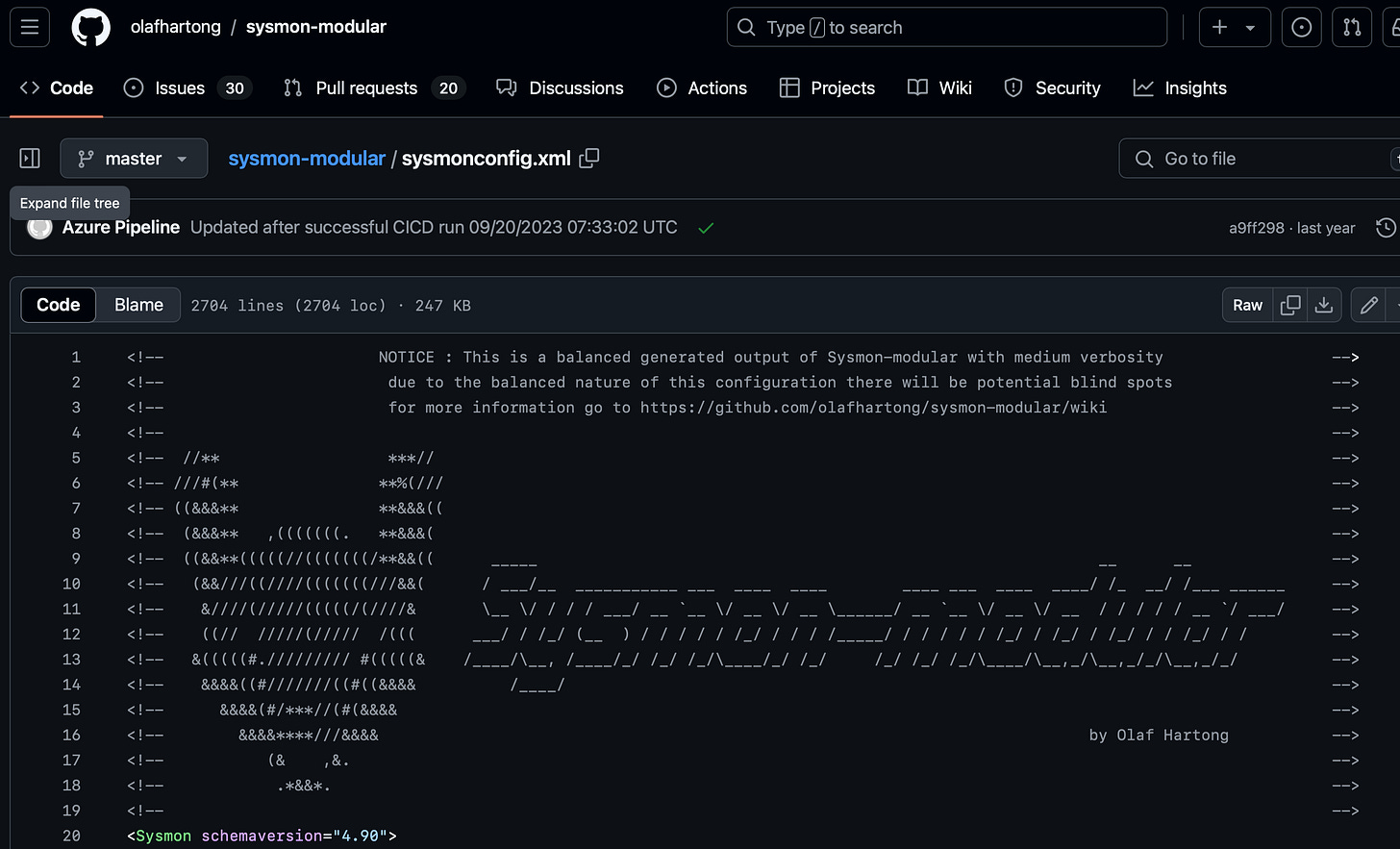Open file history clock icon
The image size is (1400, 849).
pos(1386,228)
